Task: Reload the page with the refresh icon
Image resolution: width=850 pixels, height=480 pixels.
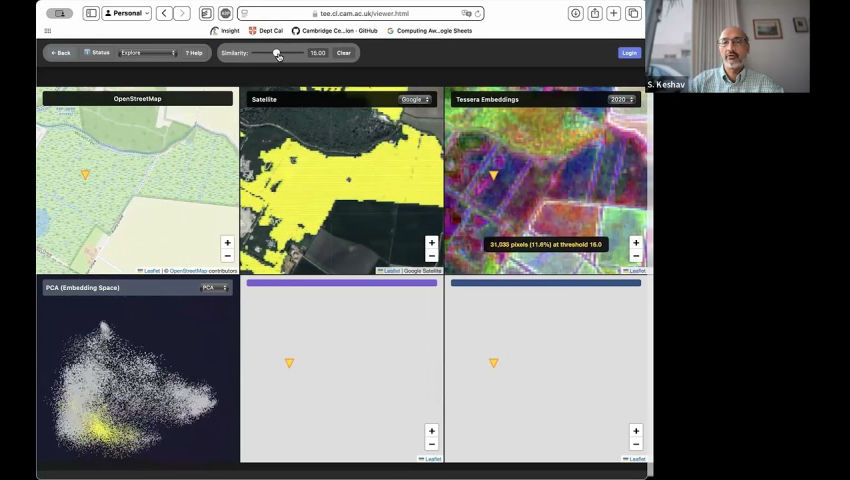Action: click(x=478, y=14)
